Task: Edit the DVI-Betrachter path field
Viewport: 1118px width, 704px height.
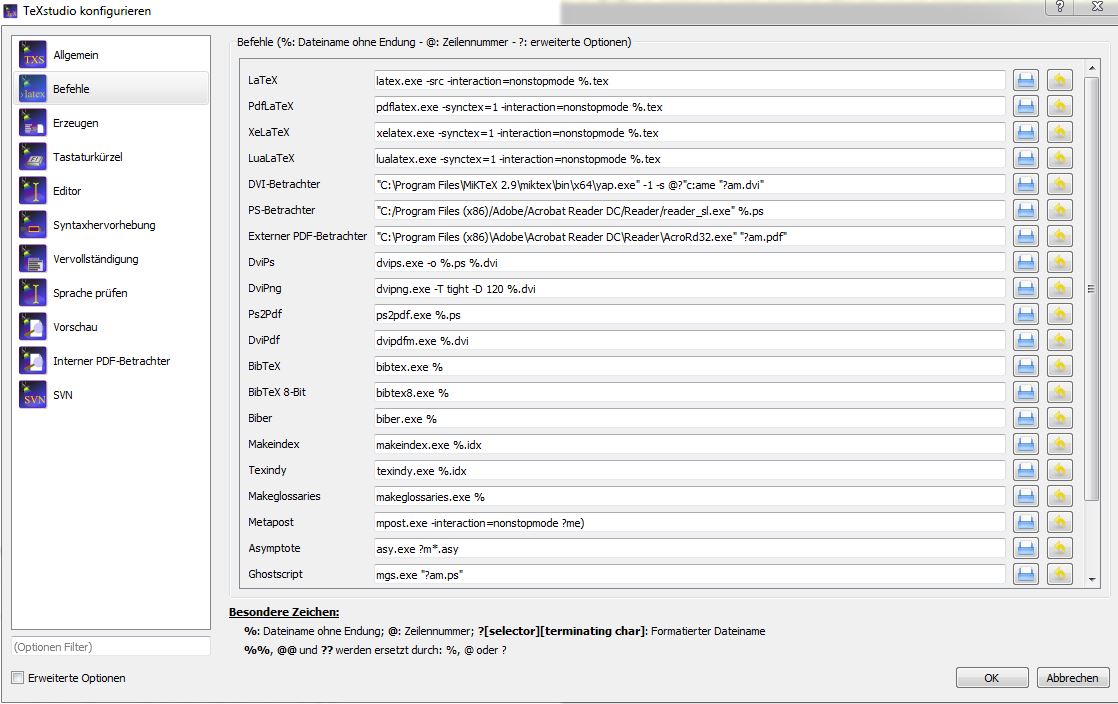Action: [689, 185]
